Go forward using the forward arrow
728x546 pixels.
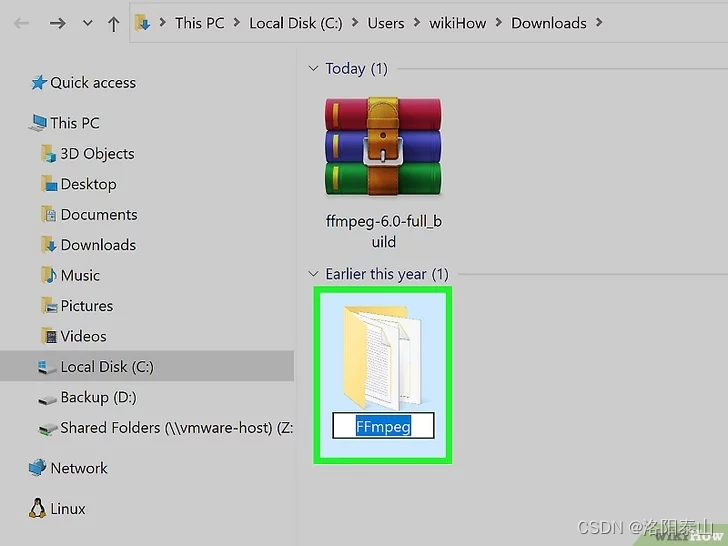pyautogui.click(x=58, y=23)
